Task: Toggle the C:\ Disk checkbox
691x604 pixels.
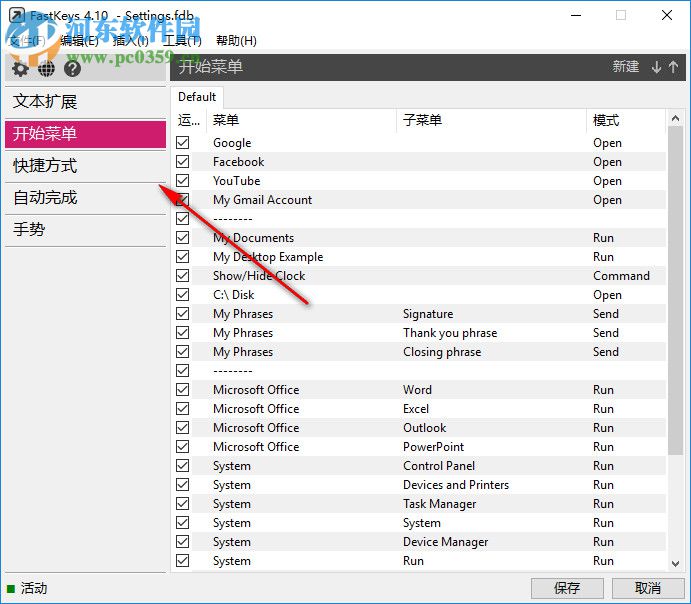Action: click(x=182, y=295)
